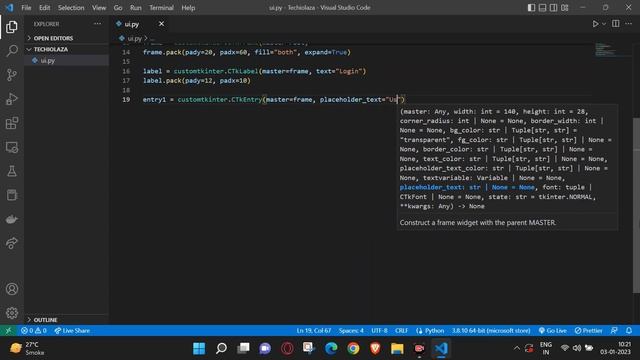Close the ui.py tab
Screen dimensions: 640x360
pyautogui.click(x=161, y=24)
